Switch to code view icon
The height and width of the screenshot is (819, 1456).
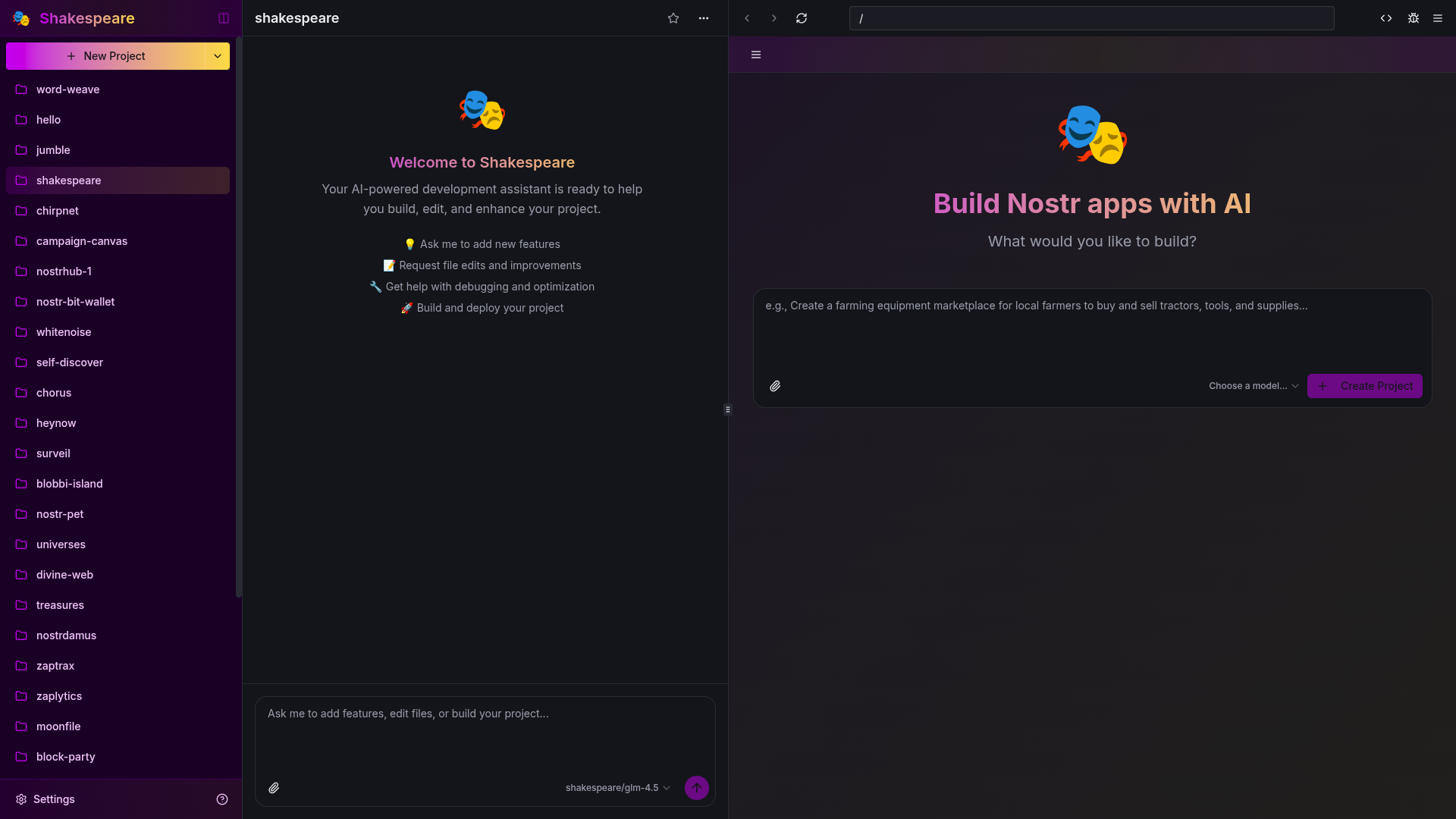pos(1386,18)
